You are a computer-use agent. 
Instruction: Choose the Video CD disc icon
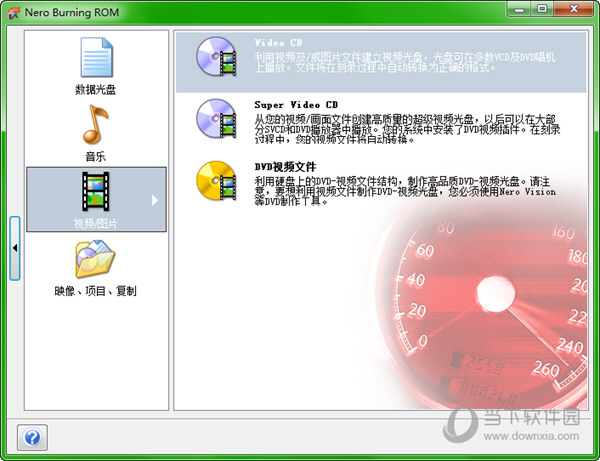[216, 56]
